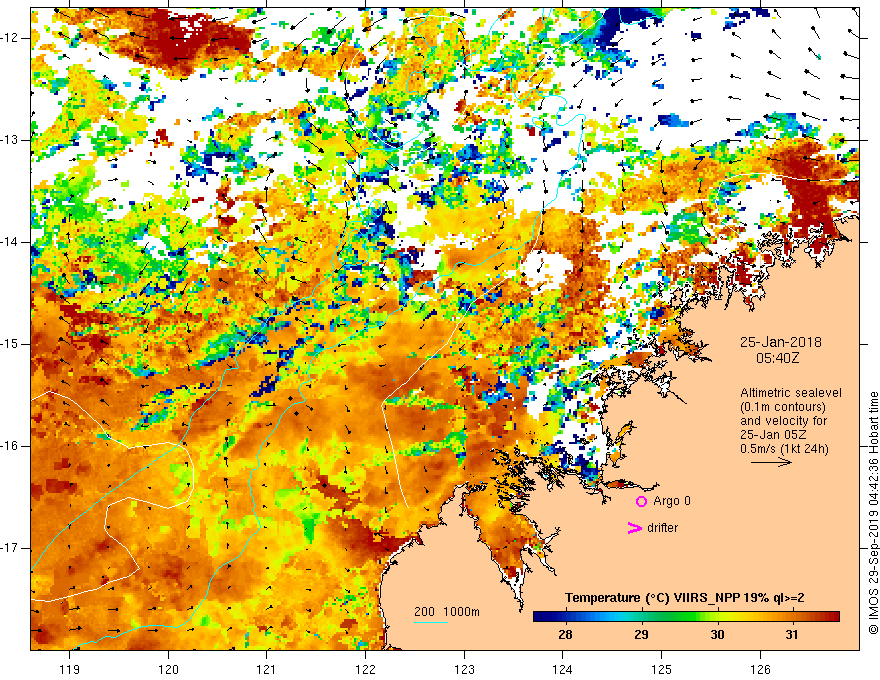
Task: Click latitude axis label -16
Action: tap(10, 446)
